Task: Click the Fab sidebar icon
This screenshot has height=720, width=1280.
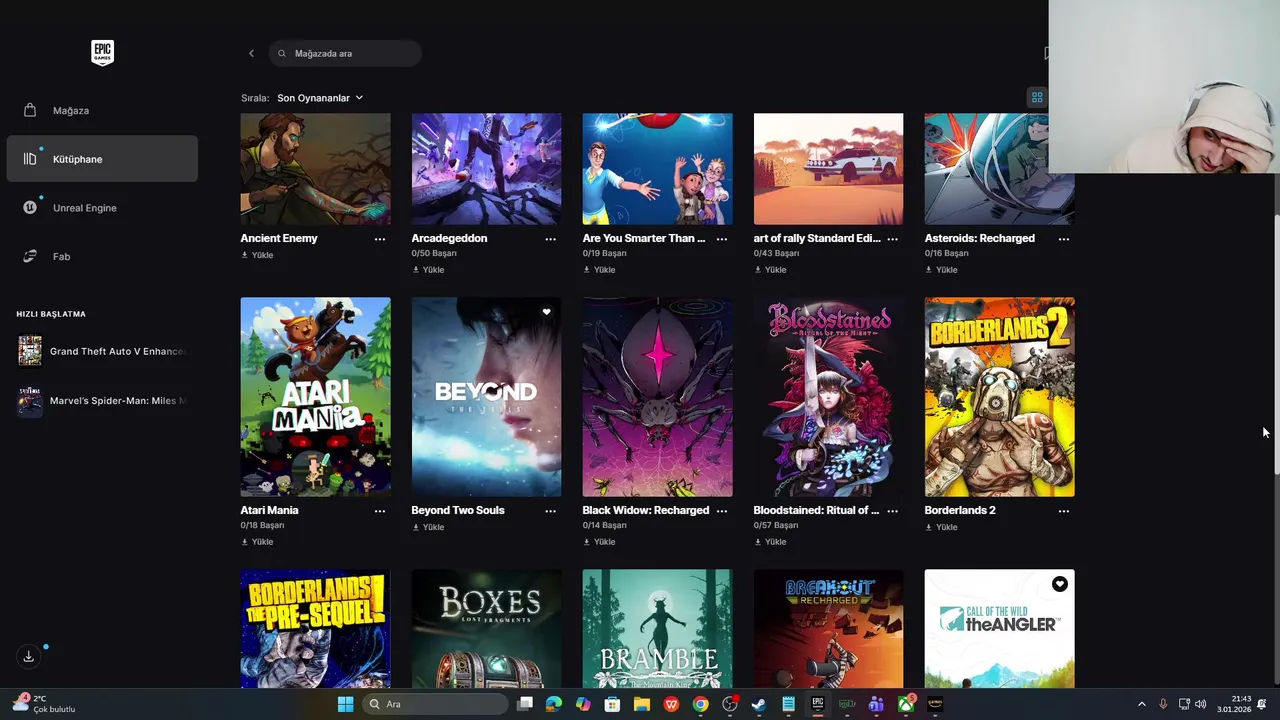Action: 30,256
